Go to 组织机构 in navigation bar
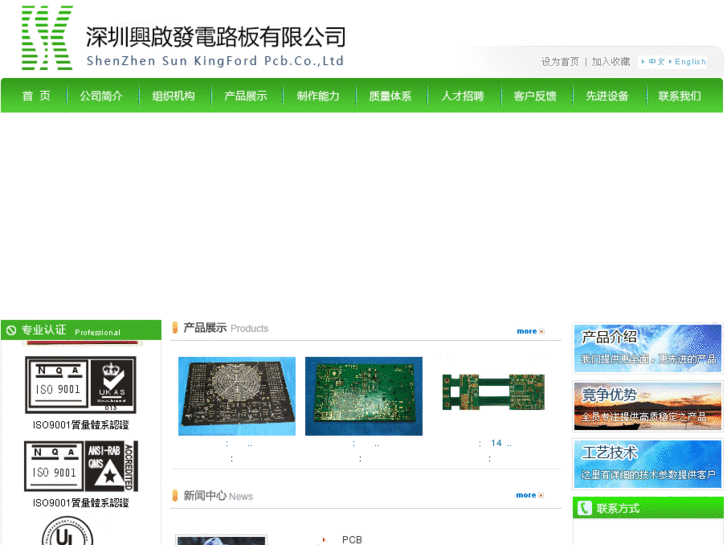 click(x=173, y=96)
